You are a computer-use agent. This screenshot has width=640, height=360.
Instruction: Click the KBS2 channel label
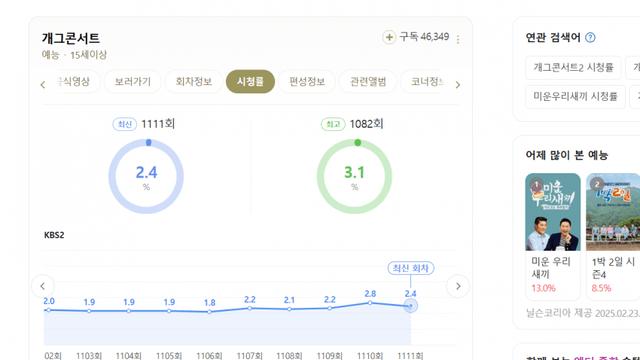(x=54, y=235)
